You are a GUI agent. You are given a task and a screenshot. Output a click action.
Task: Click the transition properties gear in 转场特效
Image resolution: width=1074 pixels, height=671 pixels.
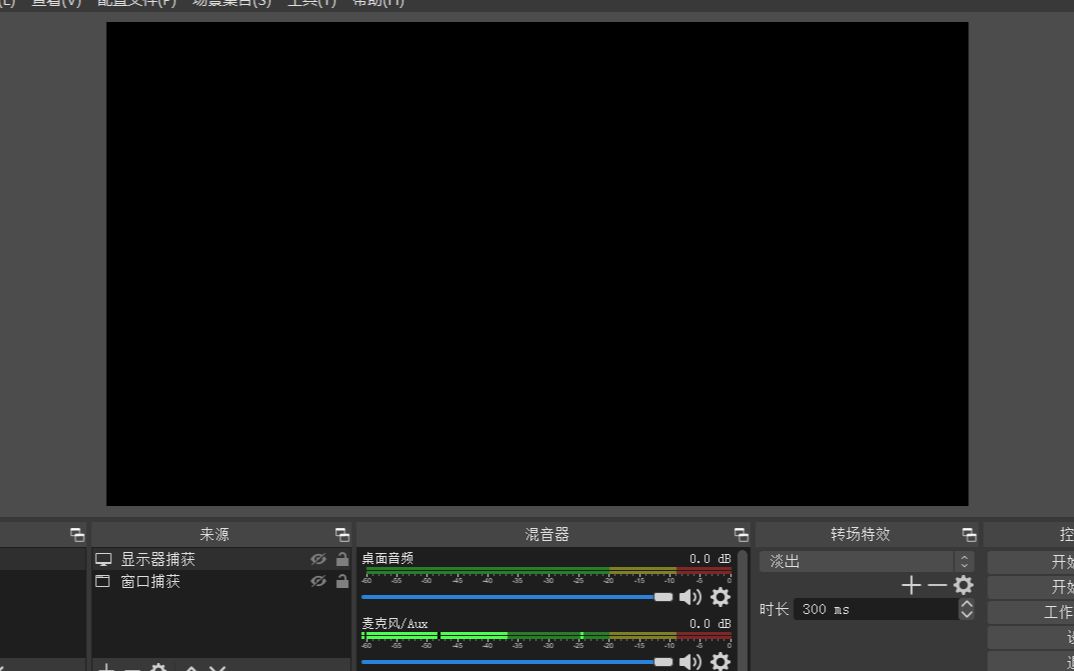point(961,585)
